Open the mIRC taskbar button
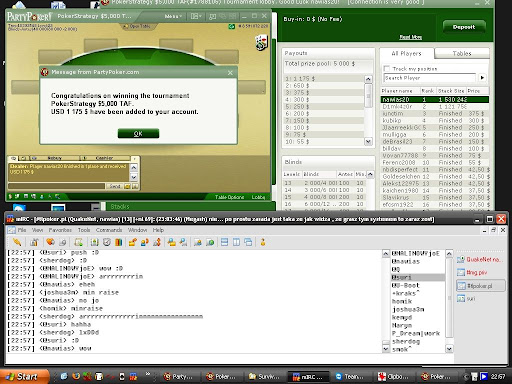512x384 pixels. click(309, 377)
